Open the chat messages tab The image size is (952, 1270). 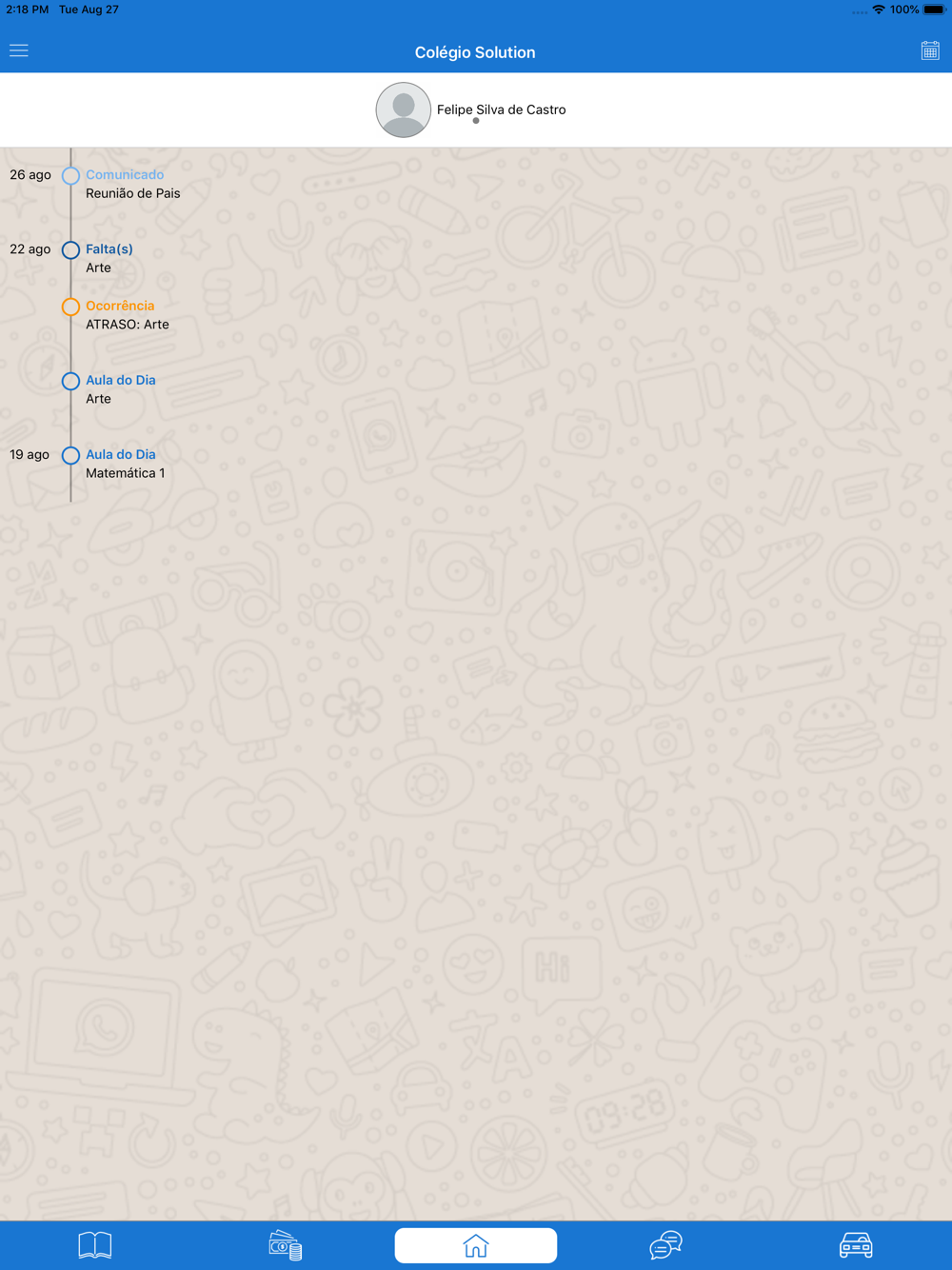[x=666, y=1245]
